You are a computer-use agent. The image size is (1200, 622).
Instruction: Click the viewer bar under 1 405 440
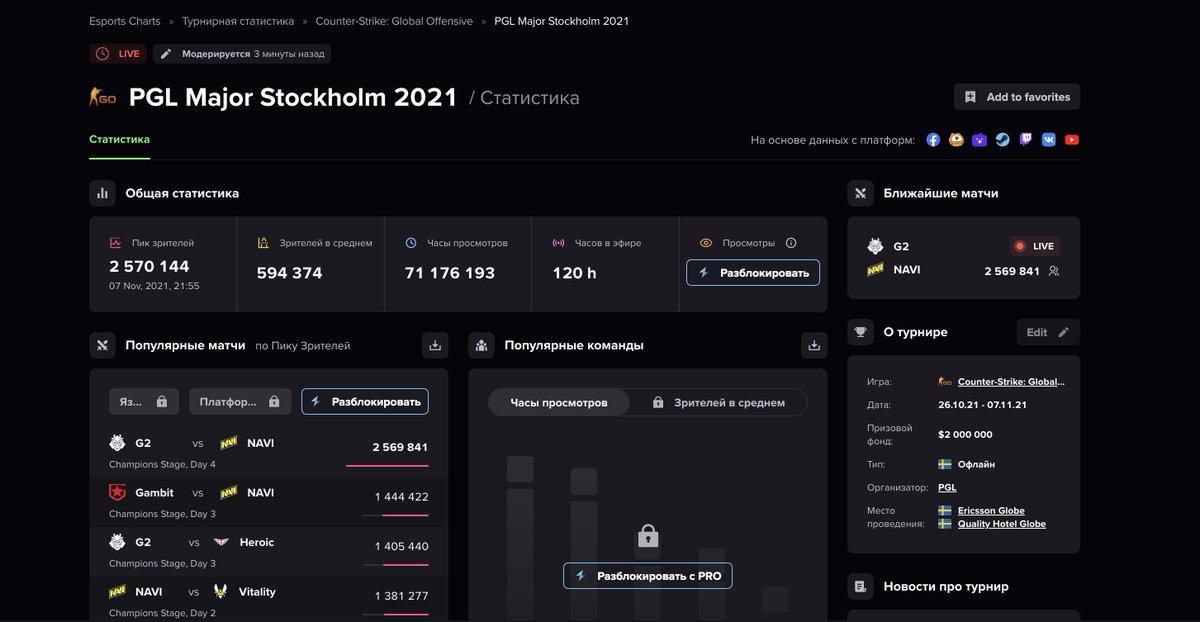[x=395, y=565]
